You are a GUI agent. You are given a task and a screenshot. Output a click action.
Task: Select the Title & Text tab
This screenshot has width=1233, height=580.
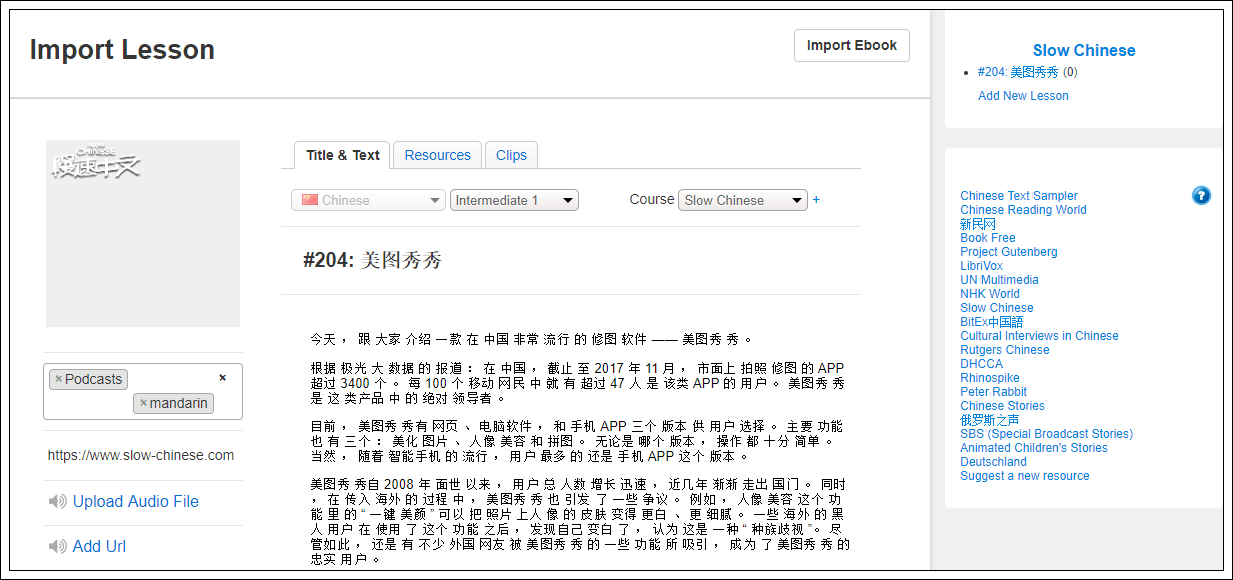click(x=342, y=155)
